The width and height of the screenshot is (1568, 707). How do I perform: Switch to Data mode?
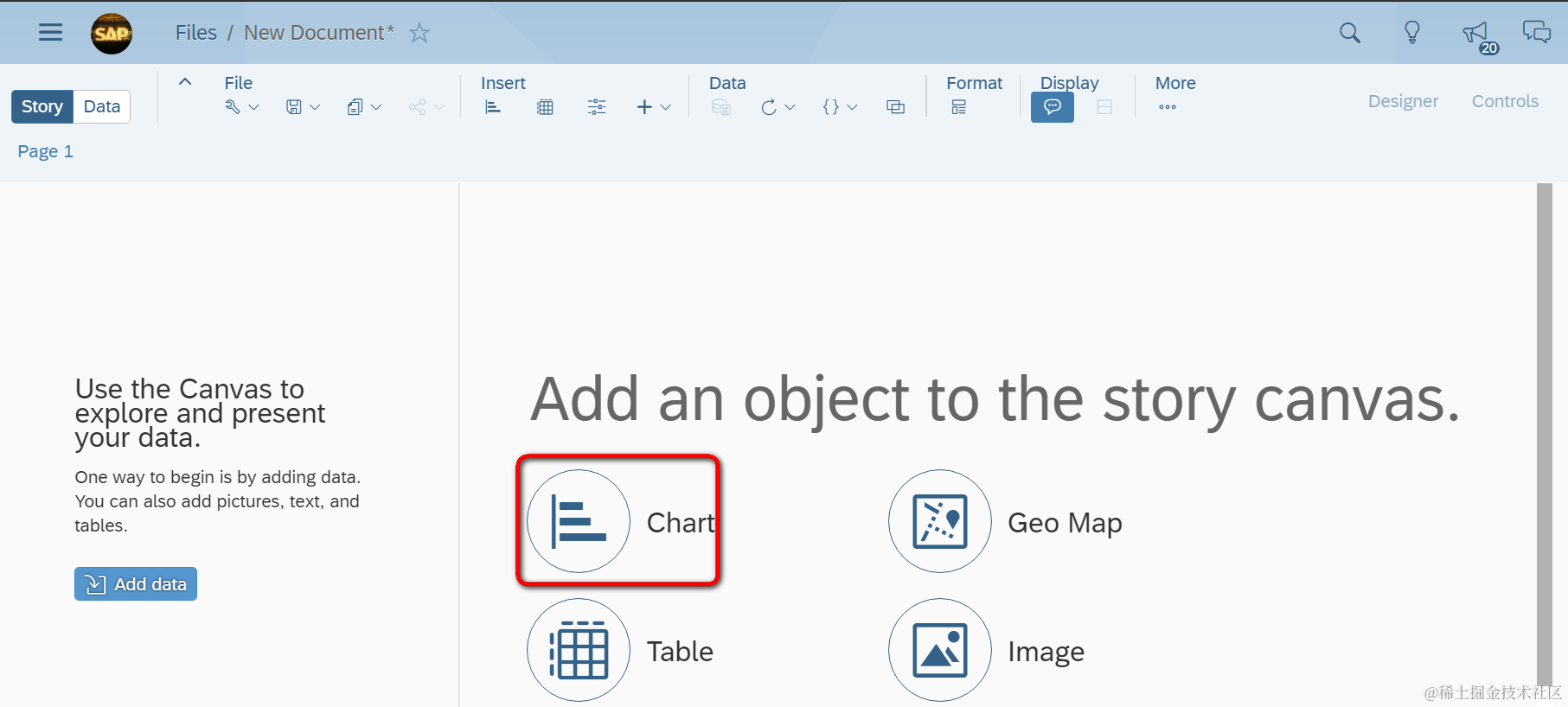coord(102,106)
